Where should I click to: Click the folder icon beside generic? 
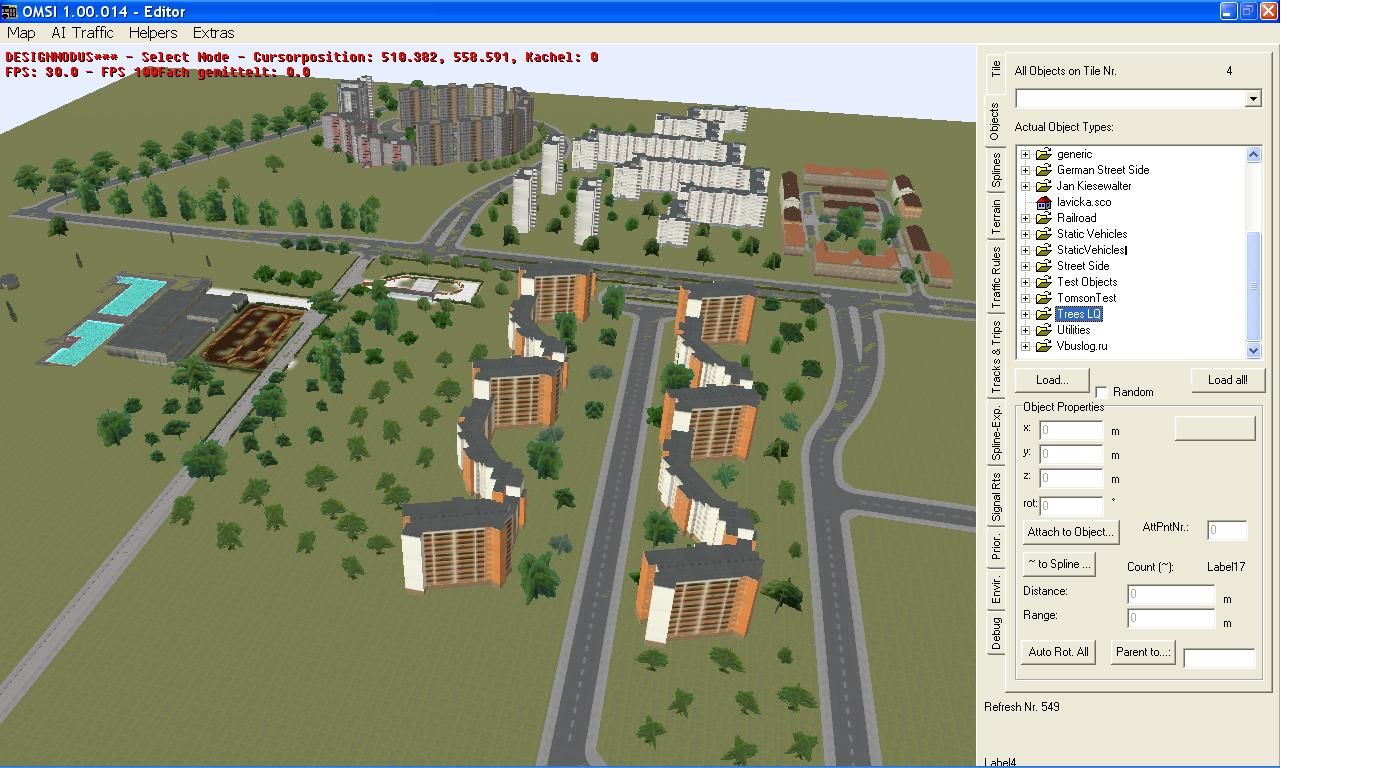(x=1043, y=154)
